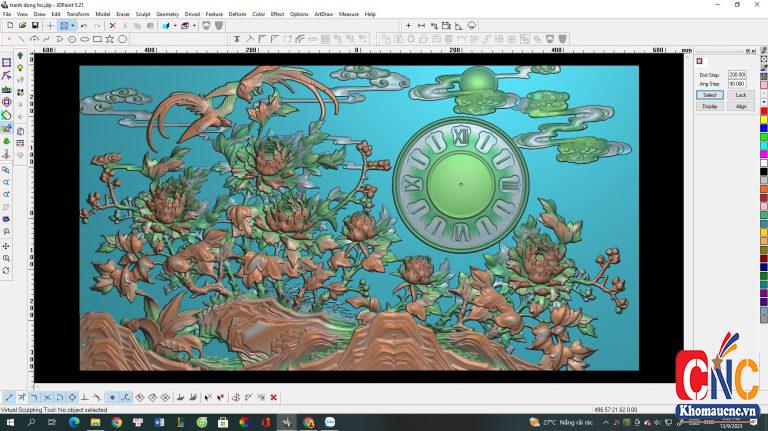
Task: Click the Dist Step input field
Action: coord(737,74)
